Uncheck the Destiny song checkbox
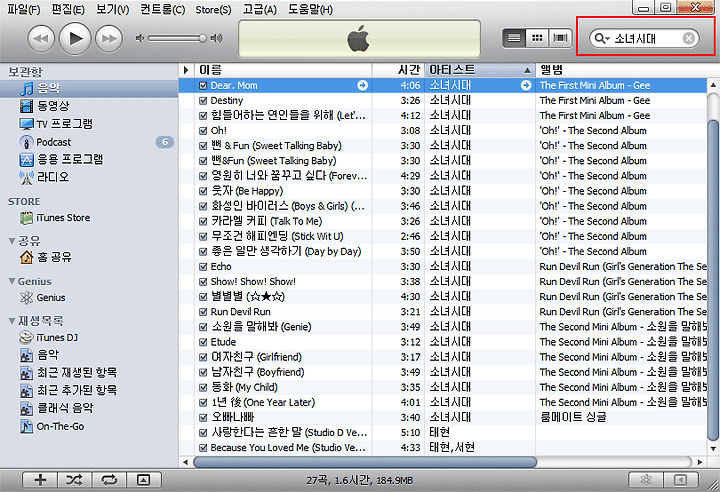The height and width of the screenshot is (492, 720). 203,101
